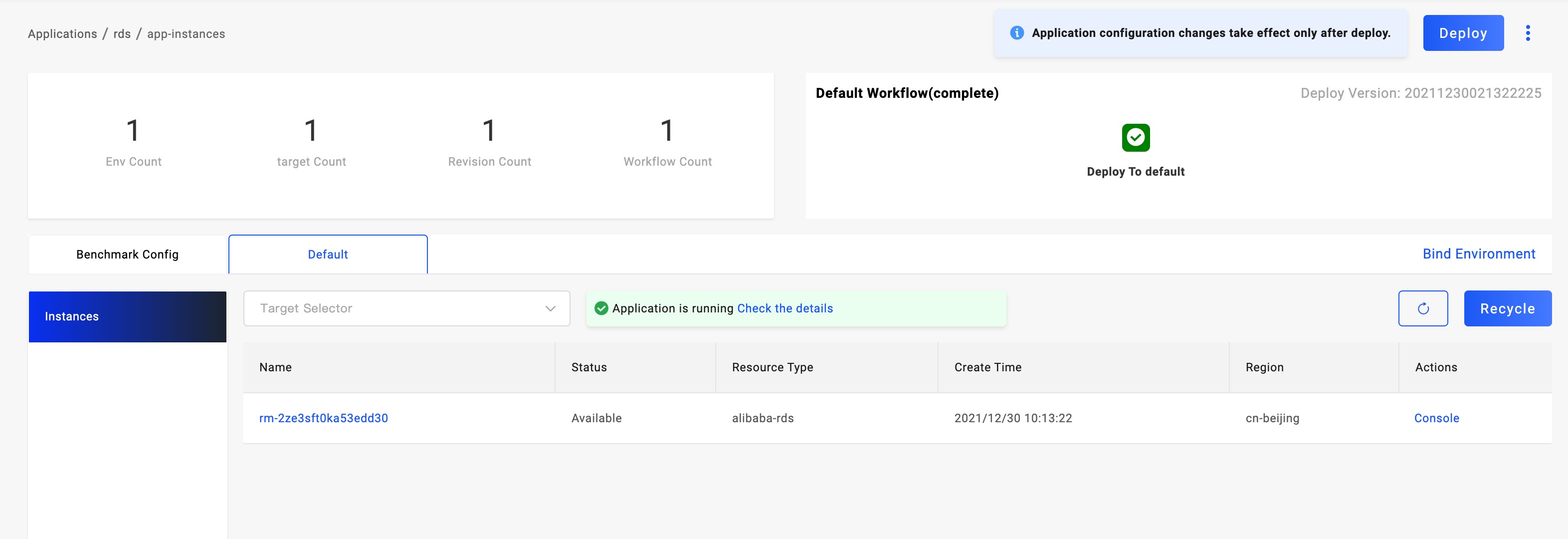Open the Check the details link
This screenshot has height=539, width=1568.
784,308
